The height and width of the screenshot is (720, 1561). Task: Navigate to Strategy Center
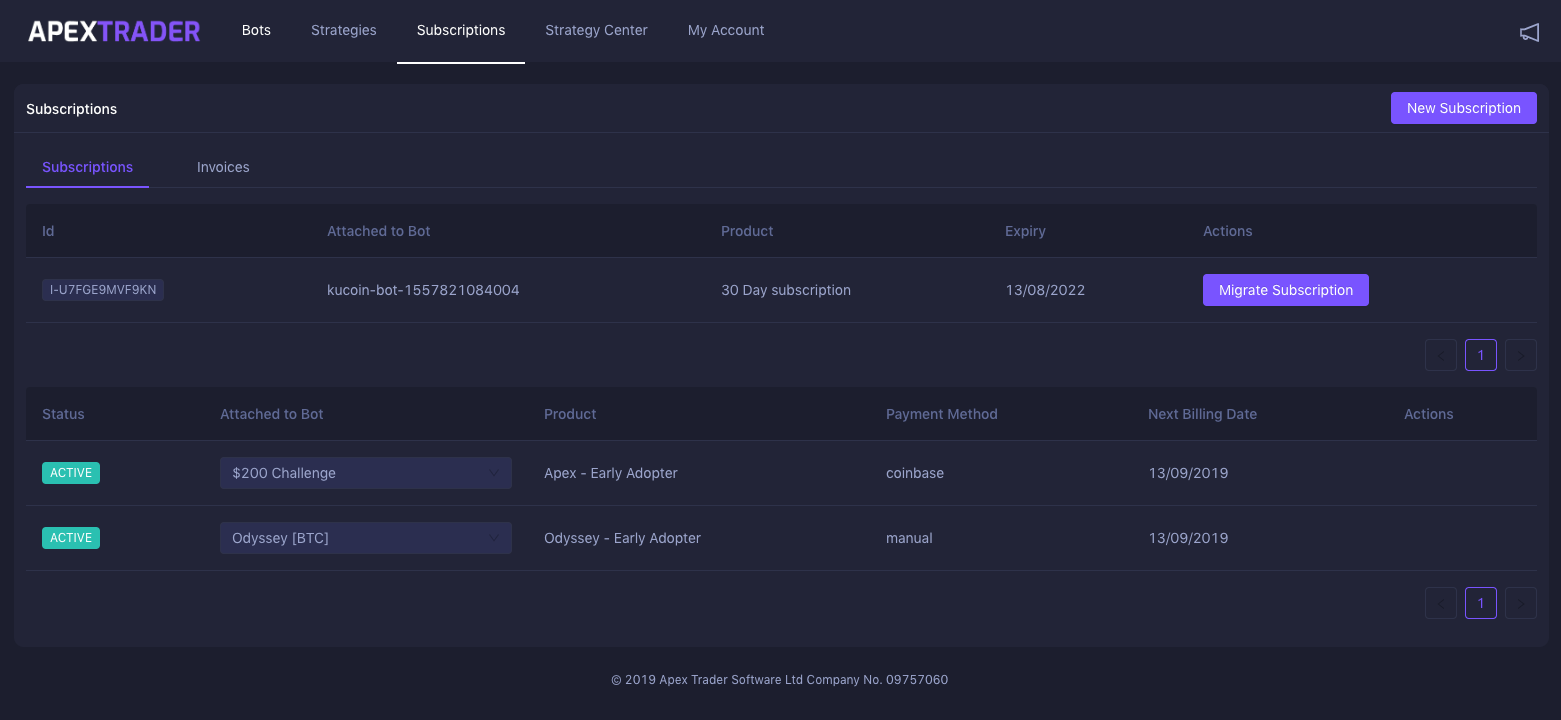click(596, 30)
